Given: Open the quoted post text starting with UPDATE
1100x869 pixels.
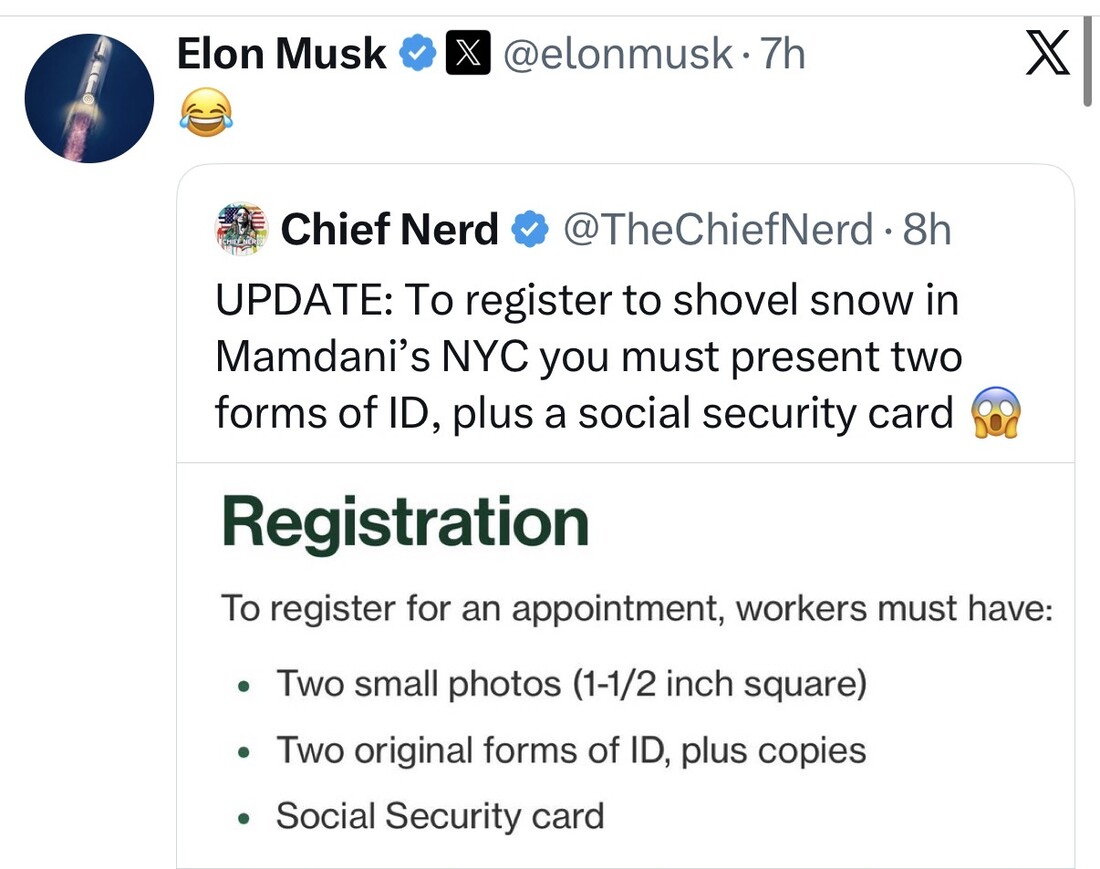Looking at the screenshot, I should (x=588, y=357).
